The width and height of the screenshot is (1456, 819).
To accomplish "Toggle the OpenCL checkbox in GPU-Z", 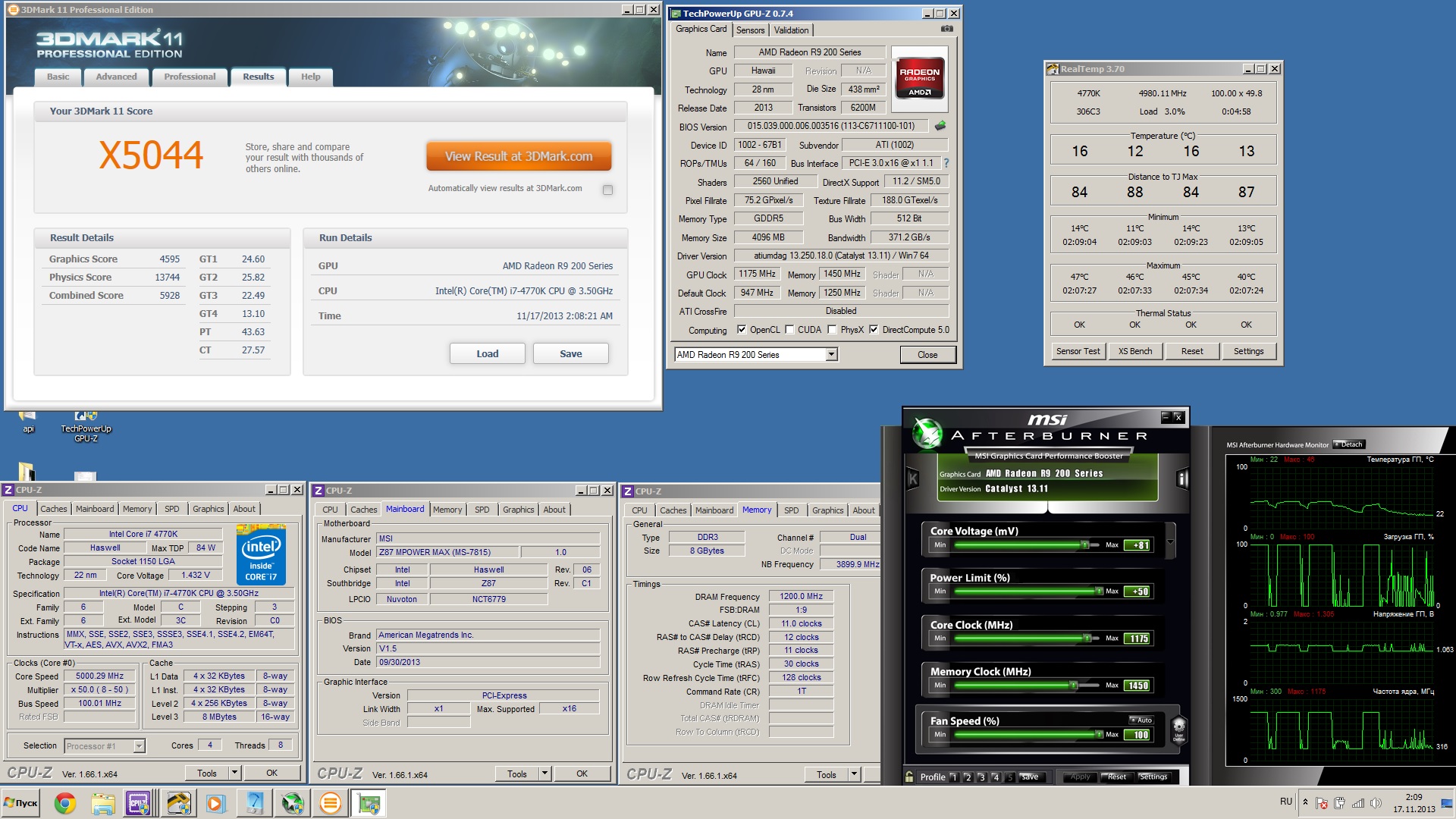I will (742, 330).
